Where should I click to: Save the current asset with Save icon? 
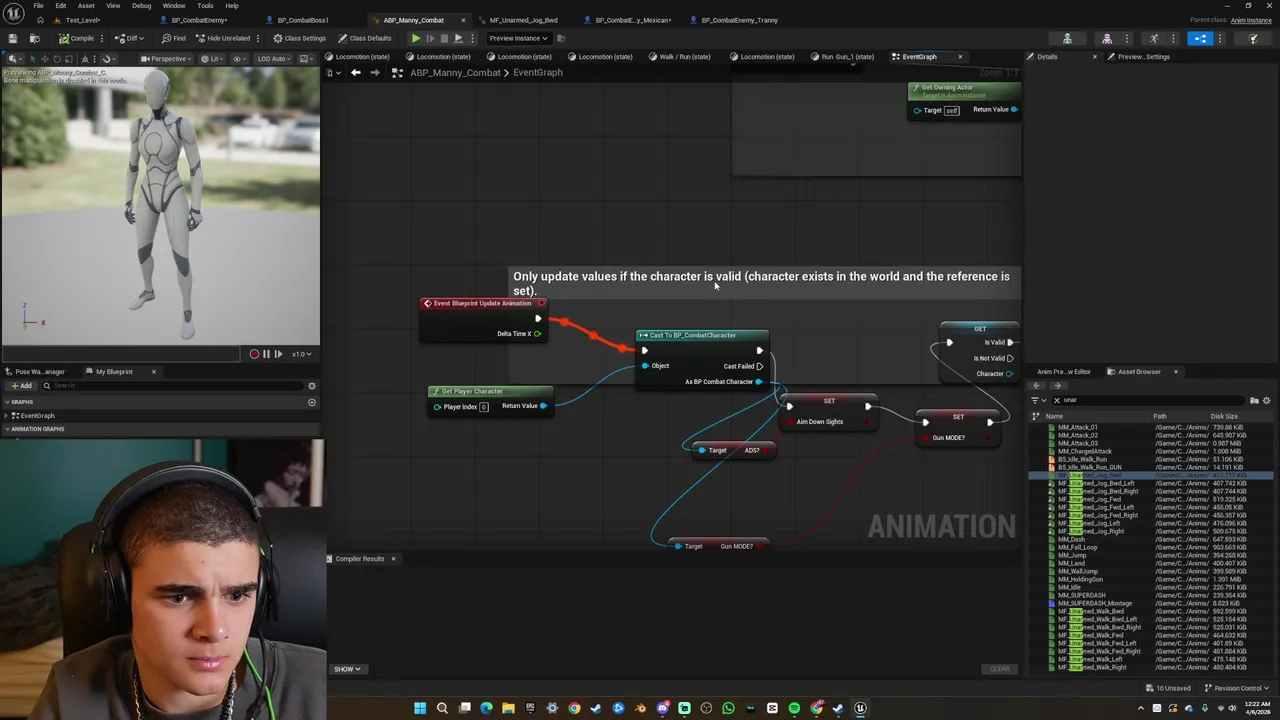12,38
